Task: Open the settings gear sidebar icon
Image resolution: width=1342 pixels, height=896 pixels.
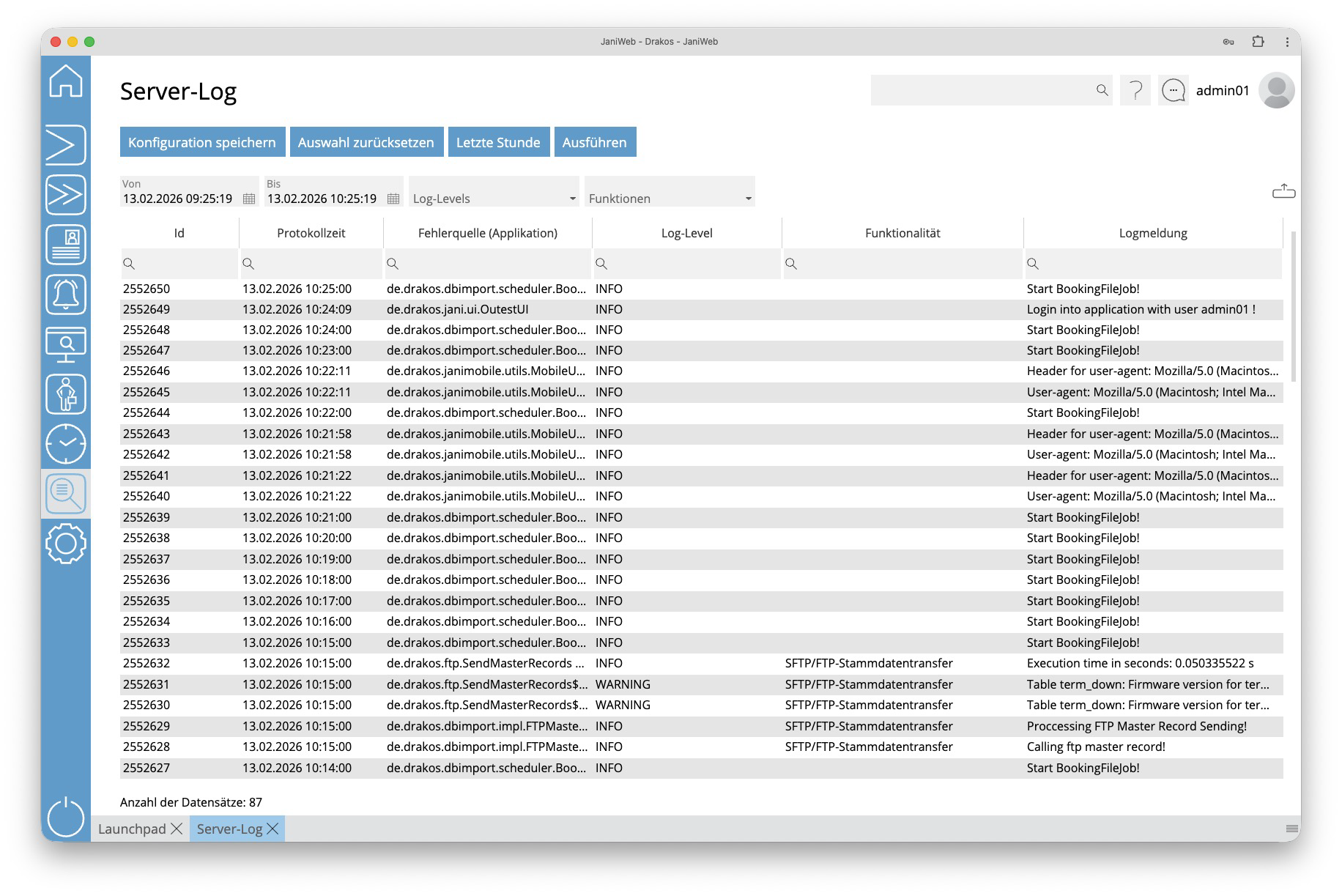Action: coord(66,544)
